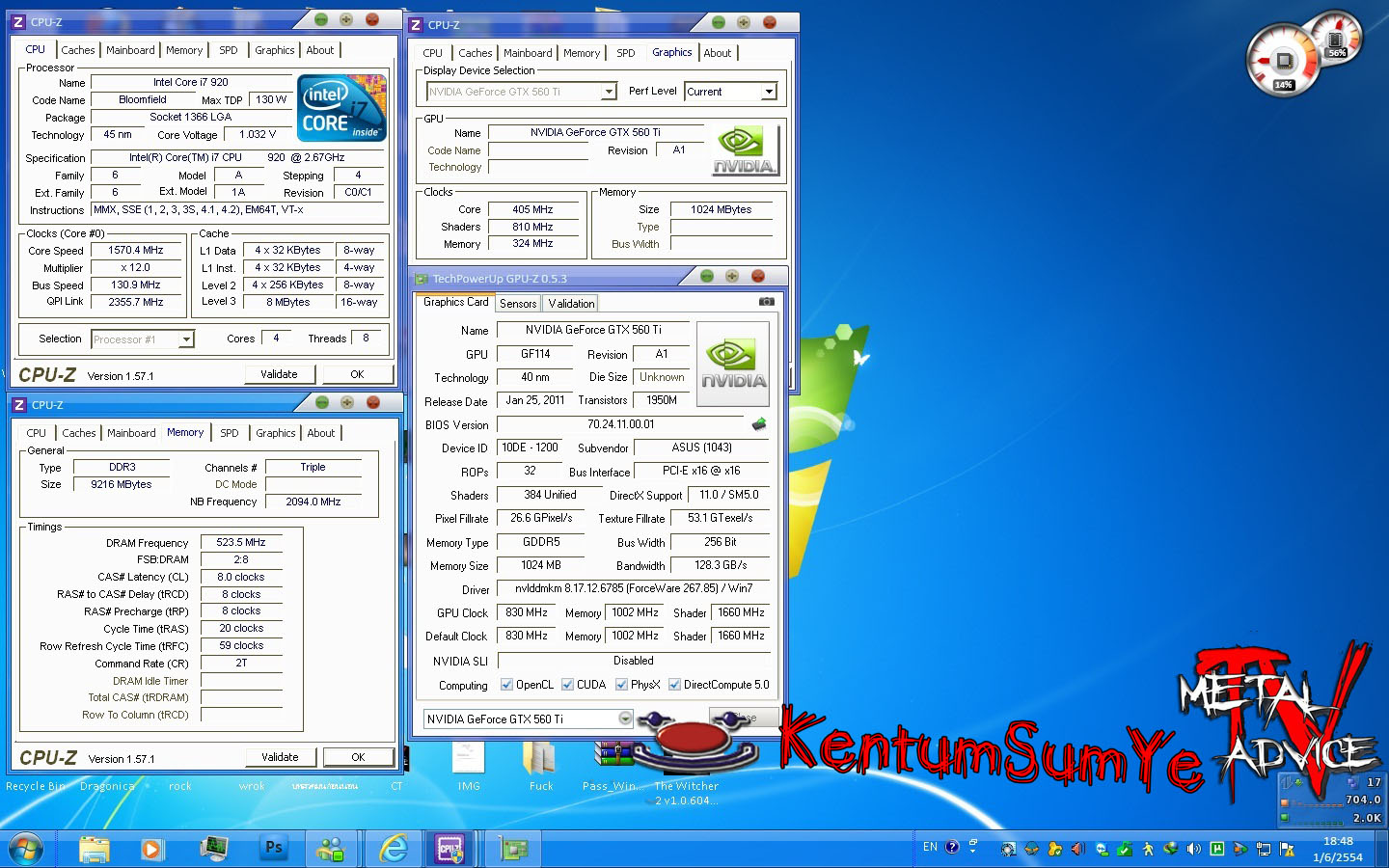
Task: Open the network connection tray icon
Action: point(1264,850)
